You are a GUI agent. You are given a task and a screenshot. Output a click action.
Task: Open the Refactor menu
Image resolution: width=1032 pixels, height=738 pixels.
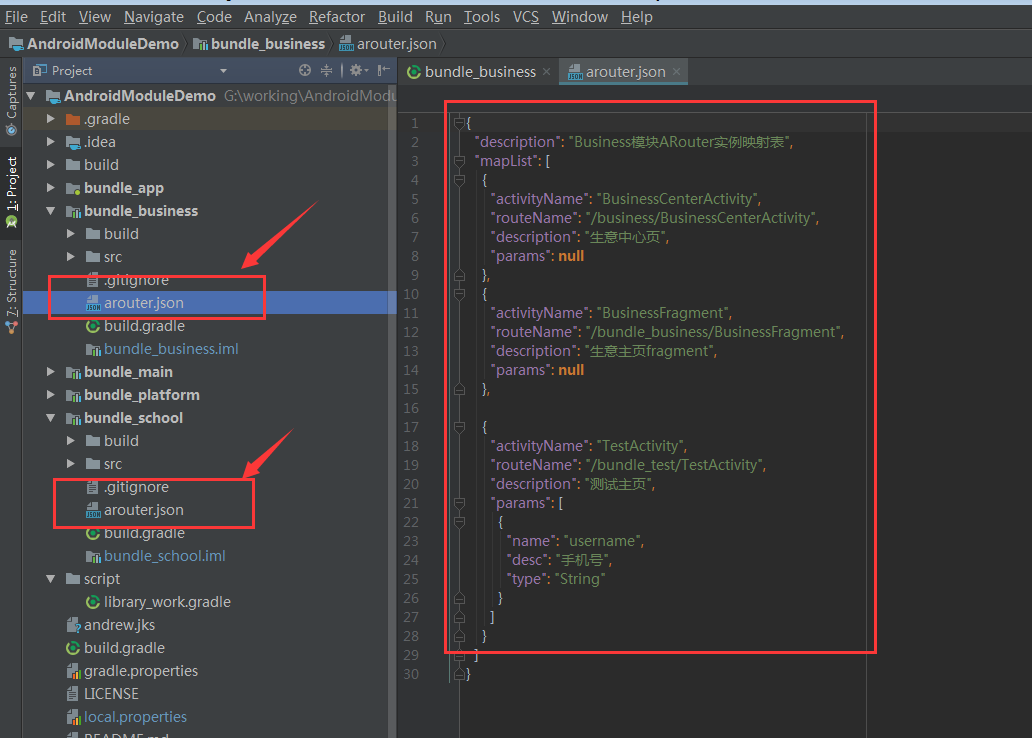tap(336, 16)
